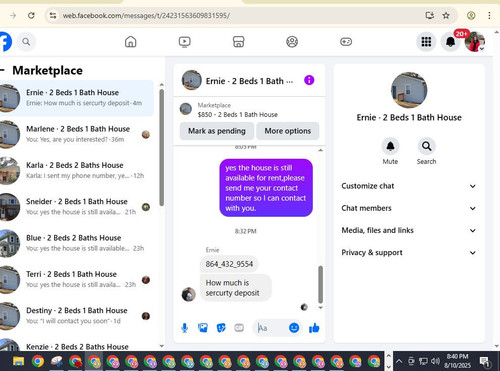The image size is (500, 371).
Task: Click the choose sticker icon
Action: (x=221, y=328)
